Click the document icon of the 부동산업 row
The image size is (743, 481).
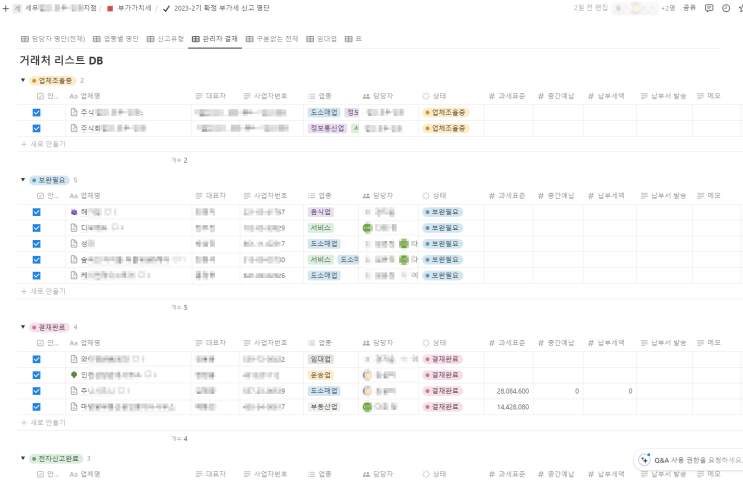click(74, 407)
